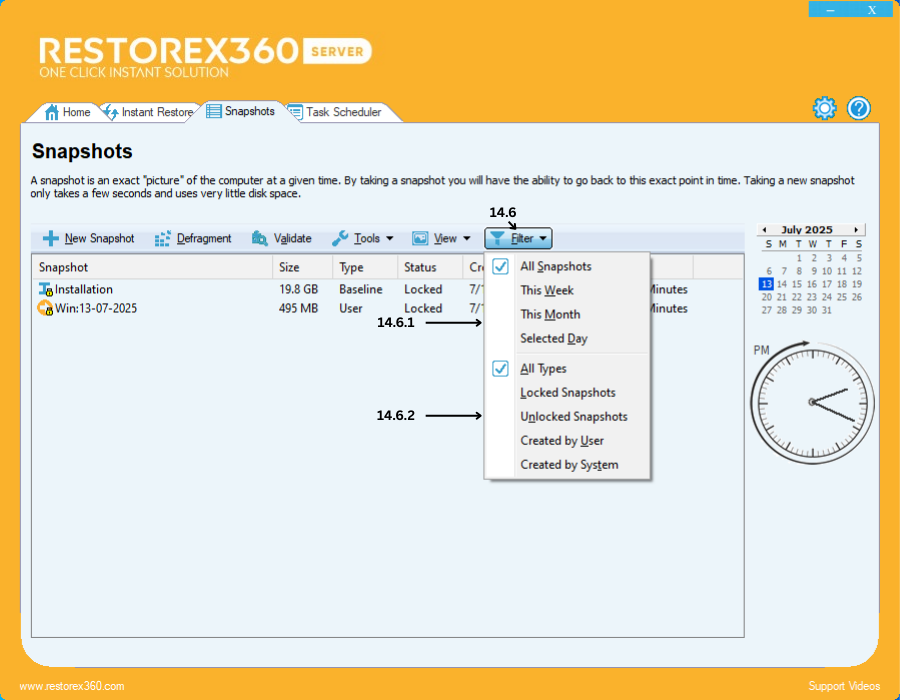900x700 pixels.
Task: Open the Support Videos link
Action: pos(844,686)
